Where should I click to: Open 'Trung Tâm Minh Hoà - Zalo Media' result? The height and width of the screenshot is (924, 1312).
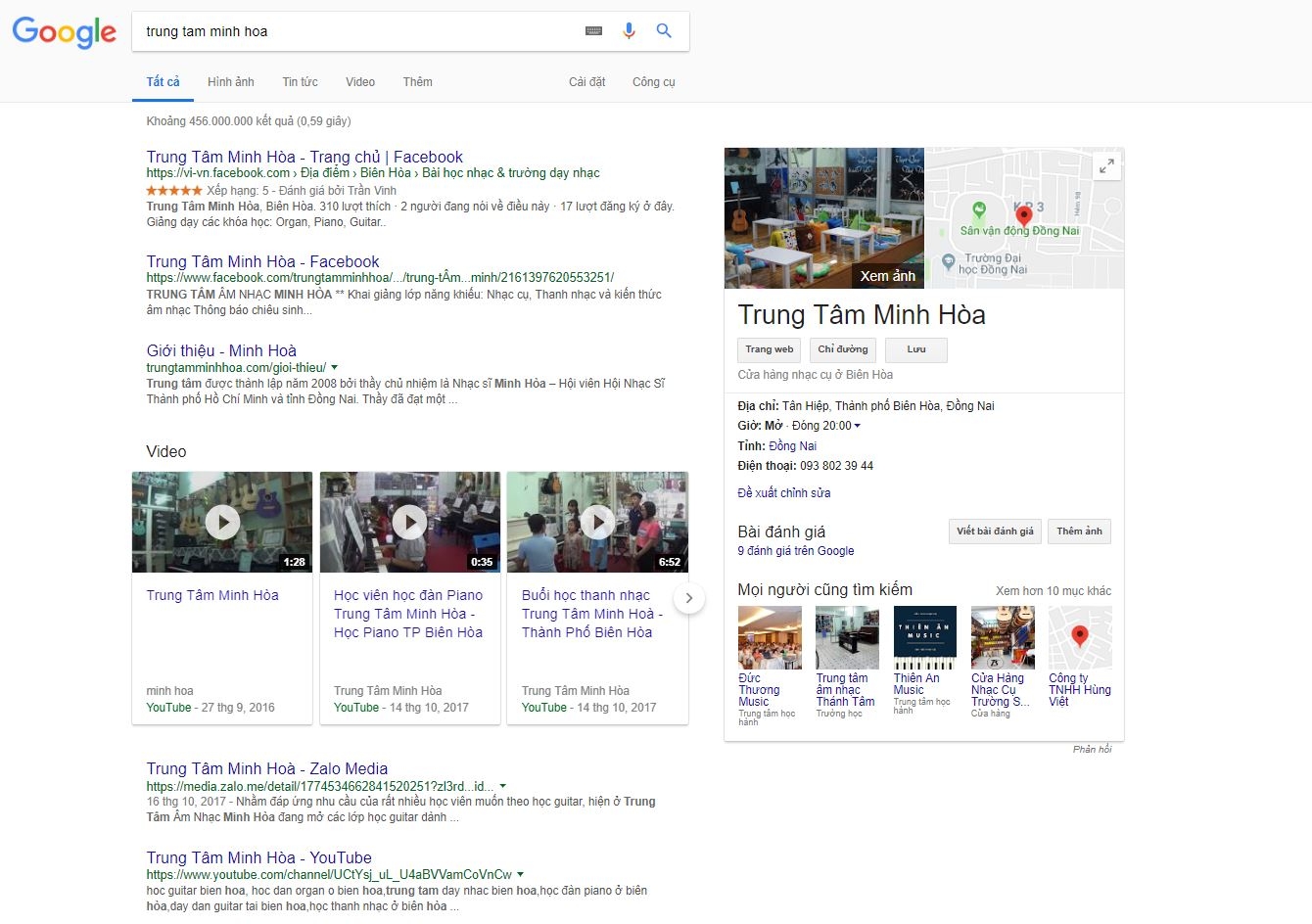267,768
